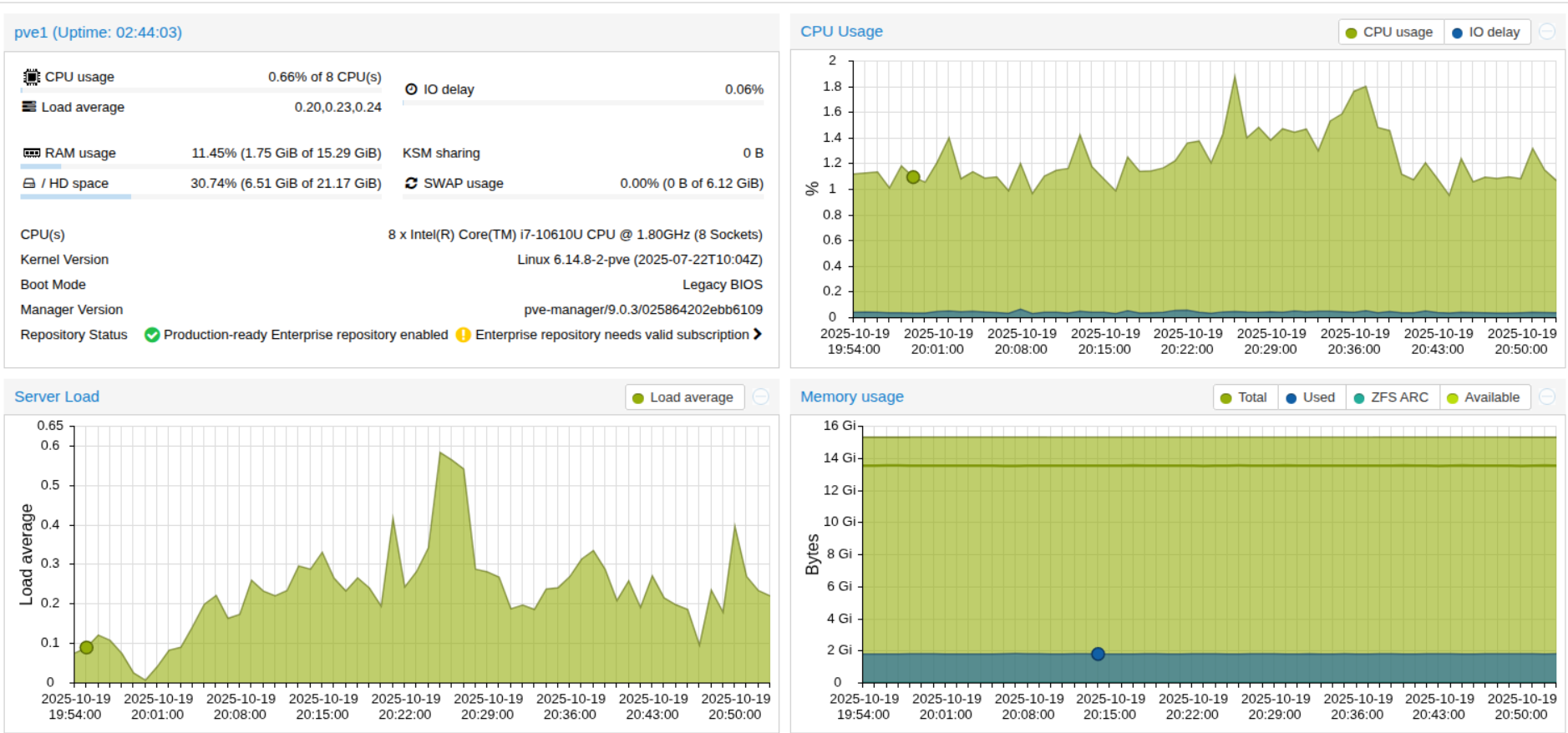Undo zoom on Server Load chart
The height and width of the screenshot is (733, 1568).
click(760, 397)
